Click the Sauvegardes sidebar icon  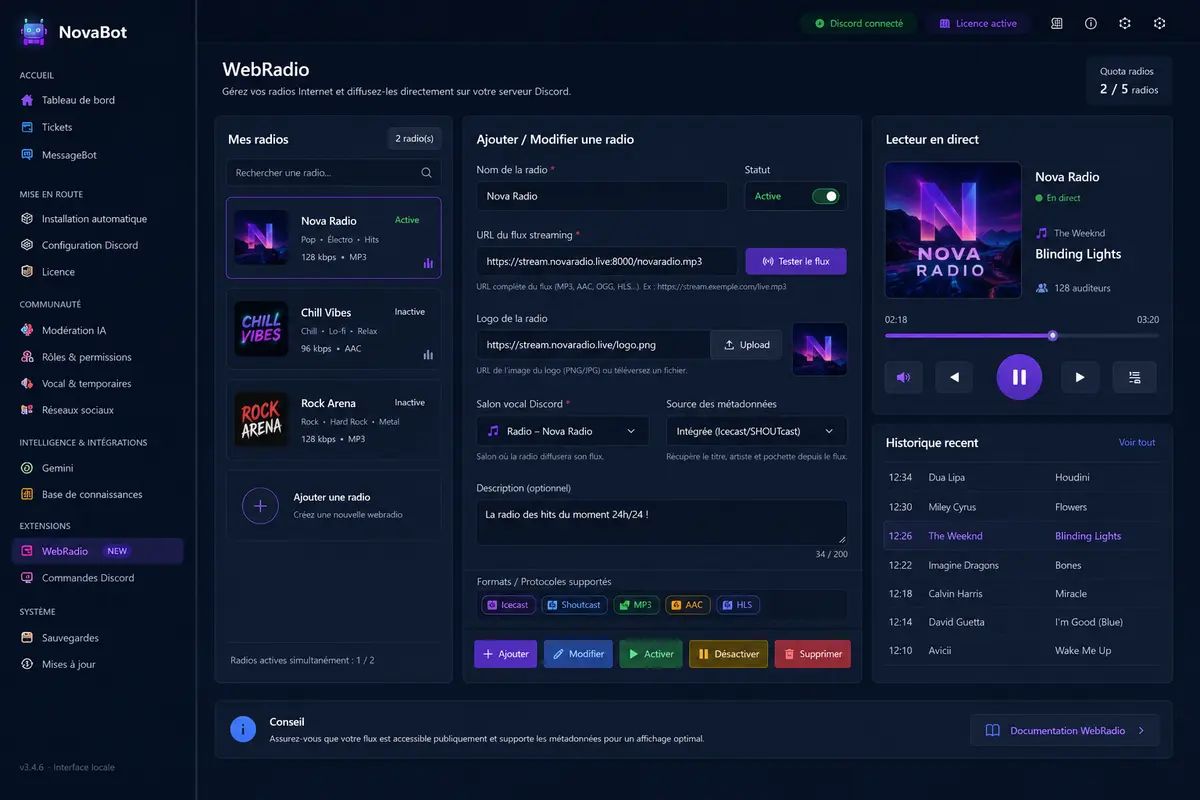28,638
